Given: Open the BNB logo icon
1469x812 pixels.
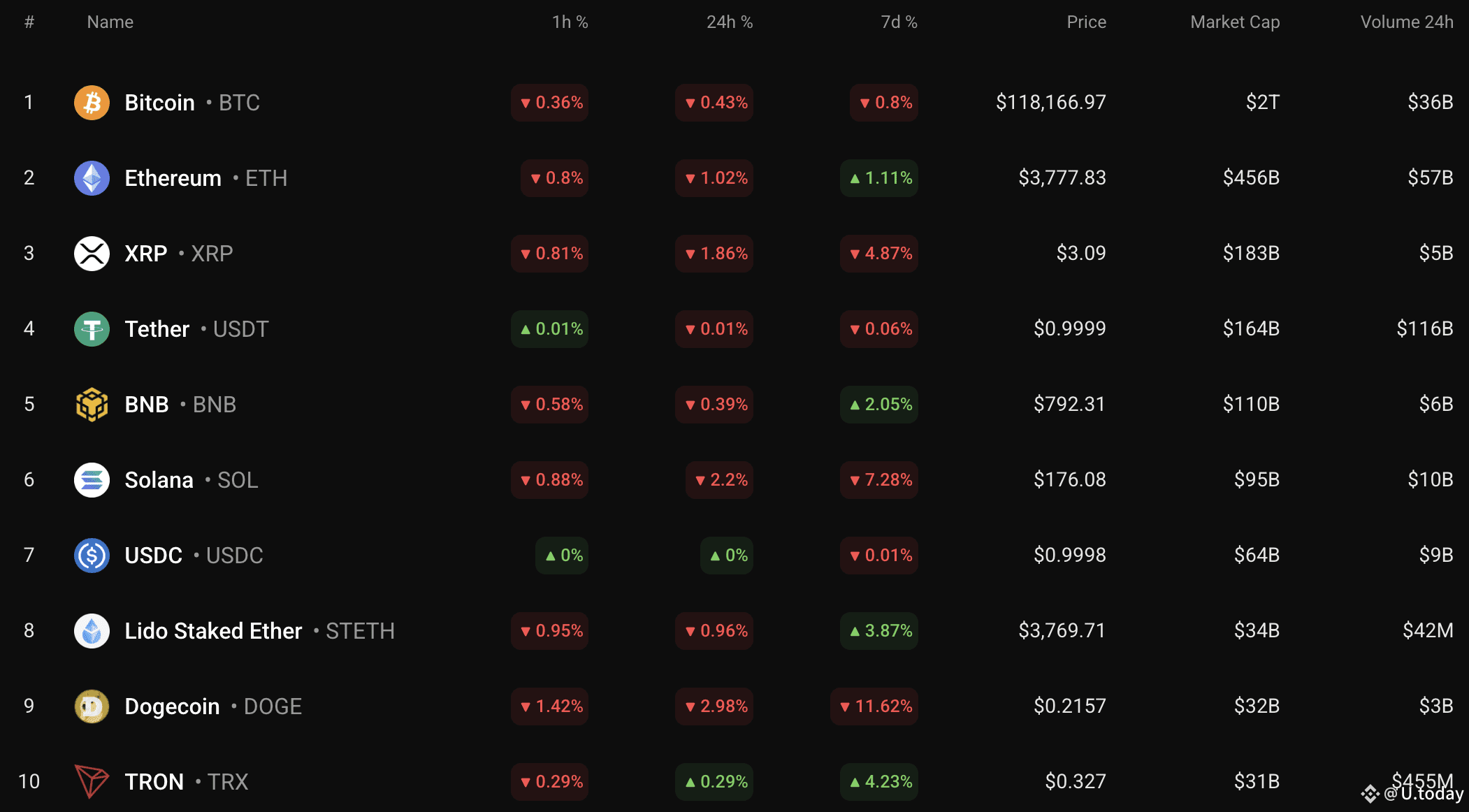Looking at the screenshot, I should [92, 405].
